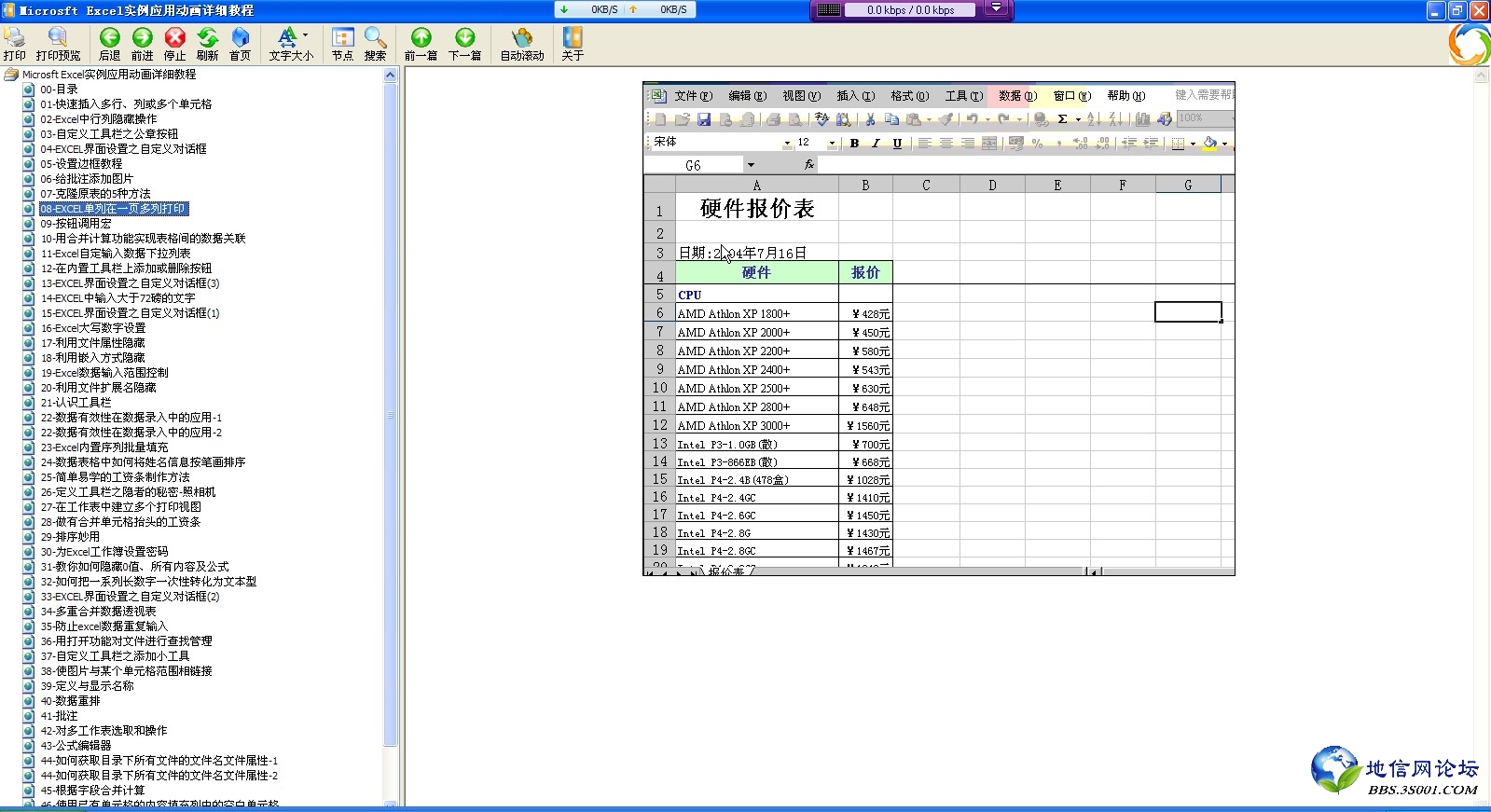Toggle 自动滚动 auto scroll
Viewport: 1491px width, 812px height.
(x=522, y=44)
